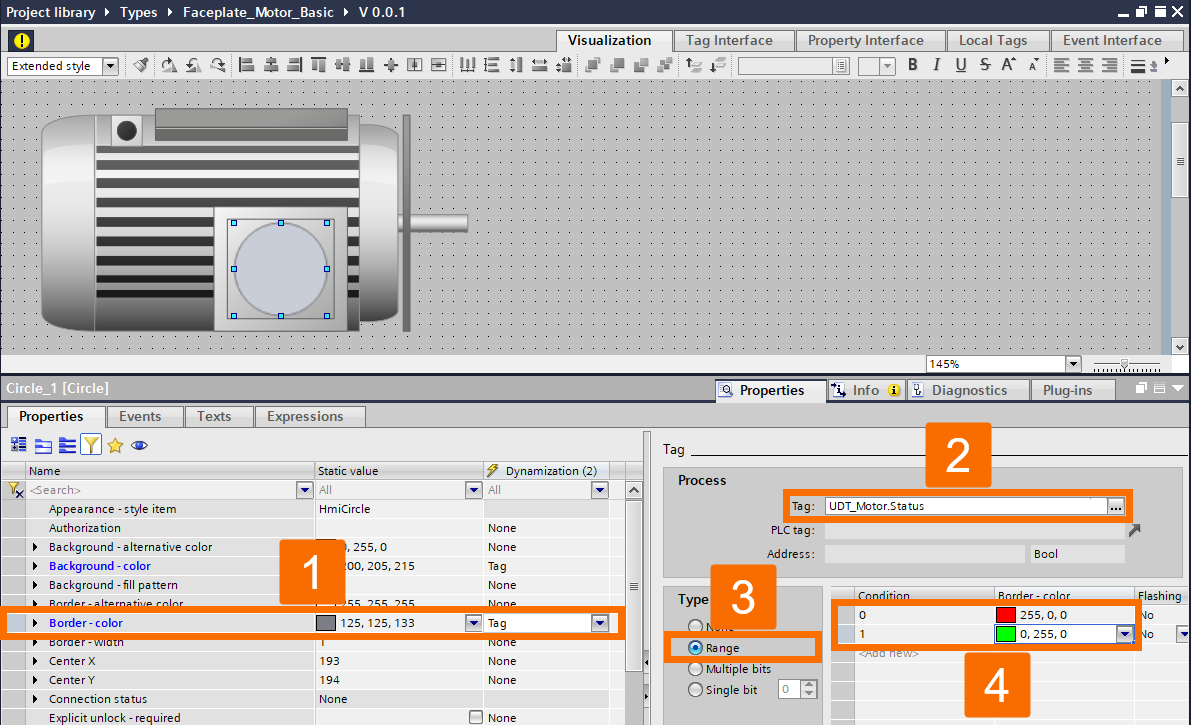Viewport: 1191px width, 725px height.
Task: Select the Range radio button
Action: point(694,647)
